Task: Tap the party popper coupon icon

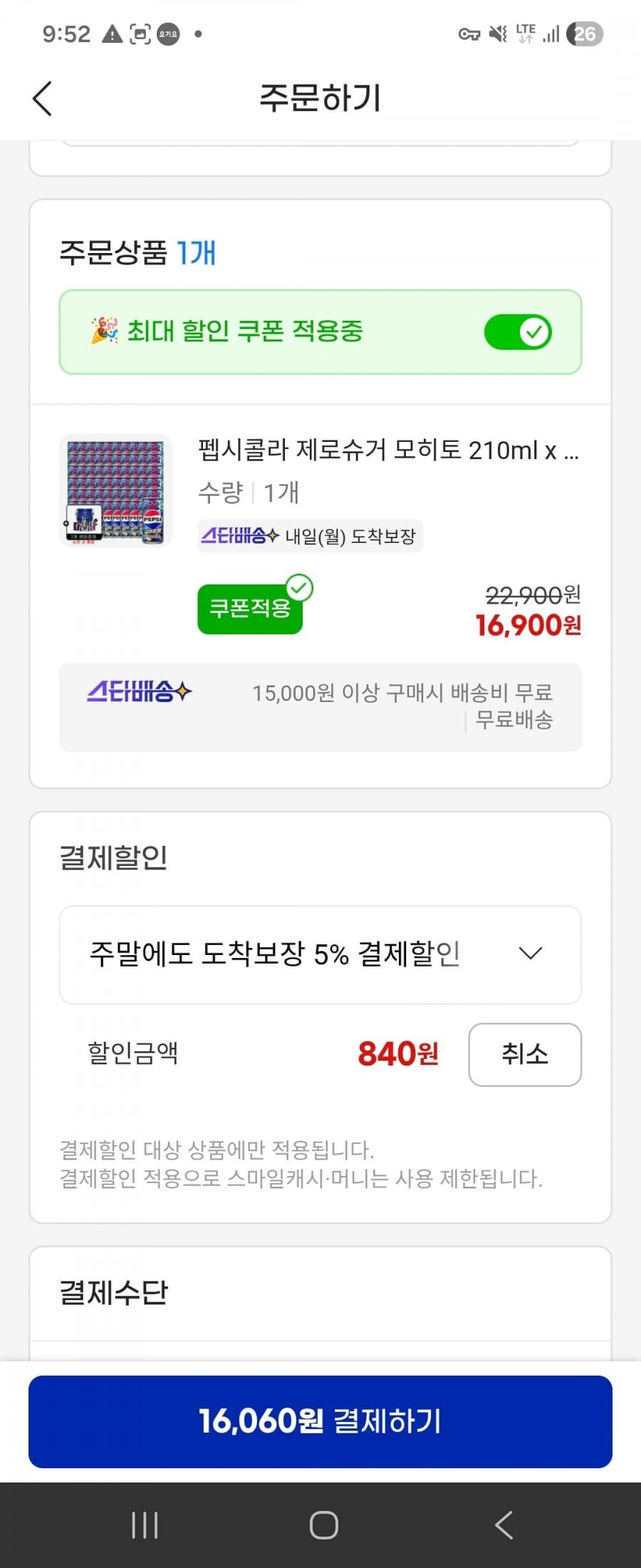Action: [x=104, y=331]
